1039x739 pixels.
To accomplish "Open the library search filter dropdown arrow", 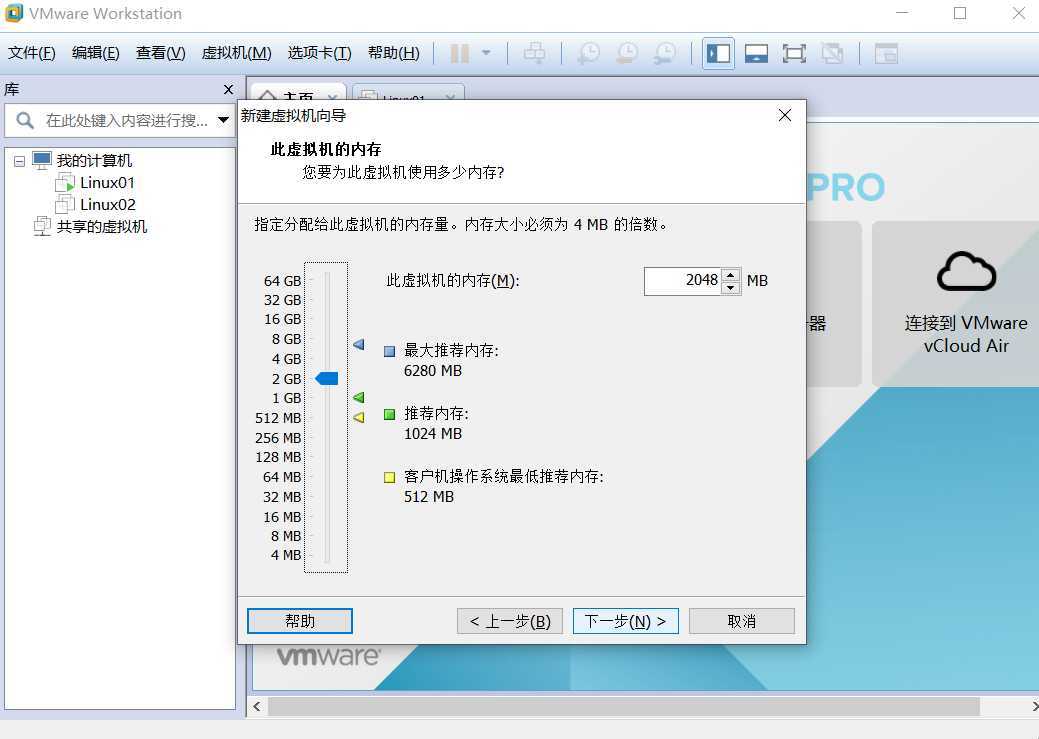I will [223, 121].
